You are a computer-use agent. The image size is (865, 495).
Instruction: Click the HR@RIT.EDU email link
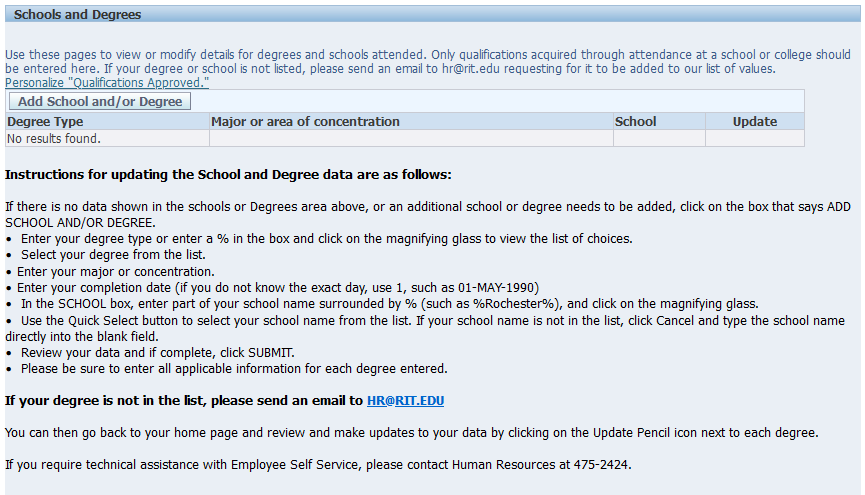pos(405,401)
